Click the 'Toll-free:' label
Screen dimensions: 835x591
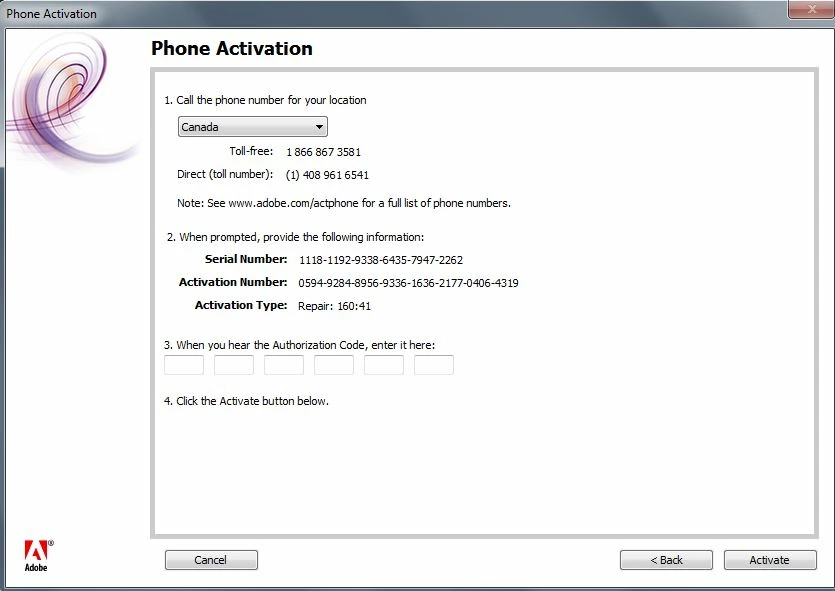251,151
